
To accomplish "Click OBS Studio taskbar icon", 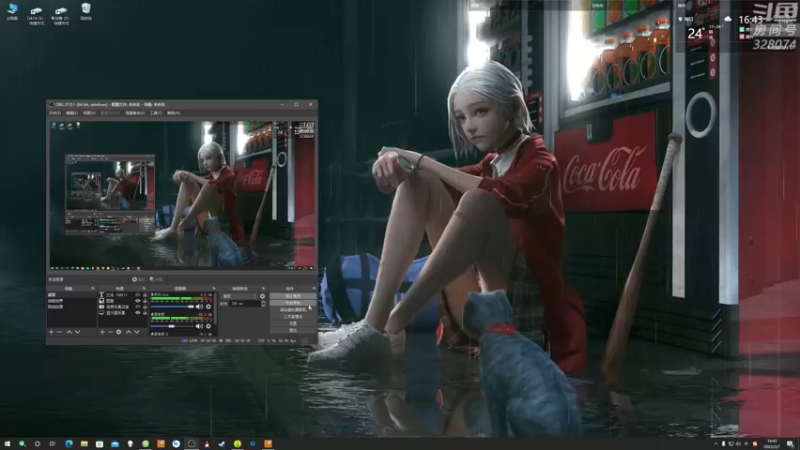I will click(x=191, y=444).
